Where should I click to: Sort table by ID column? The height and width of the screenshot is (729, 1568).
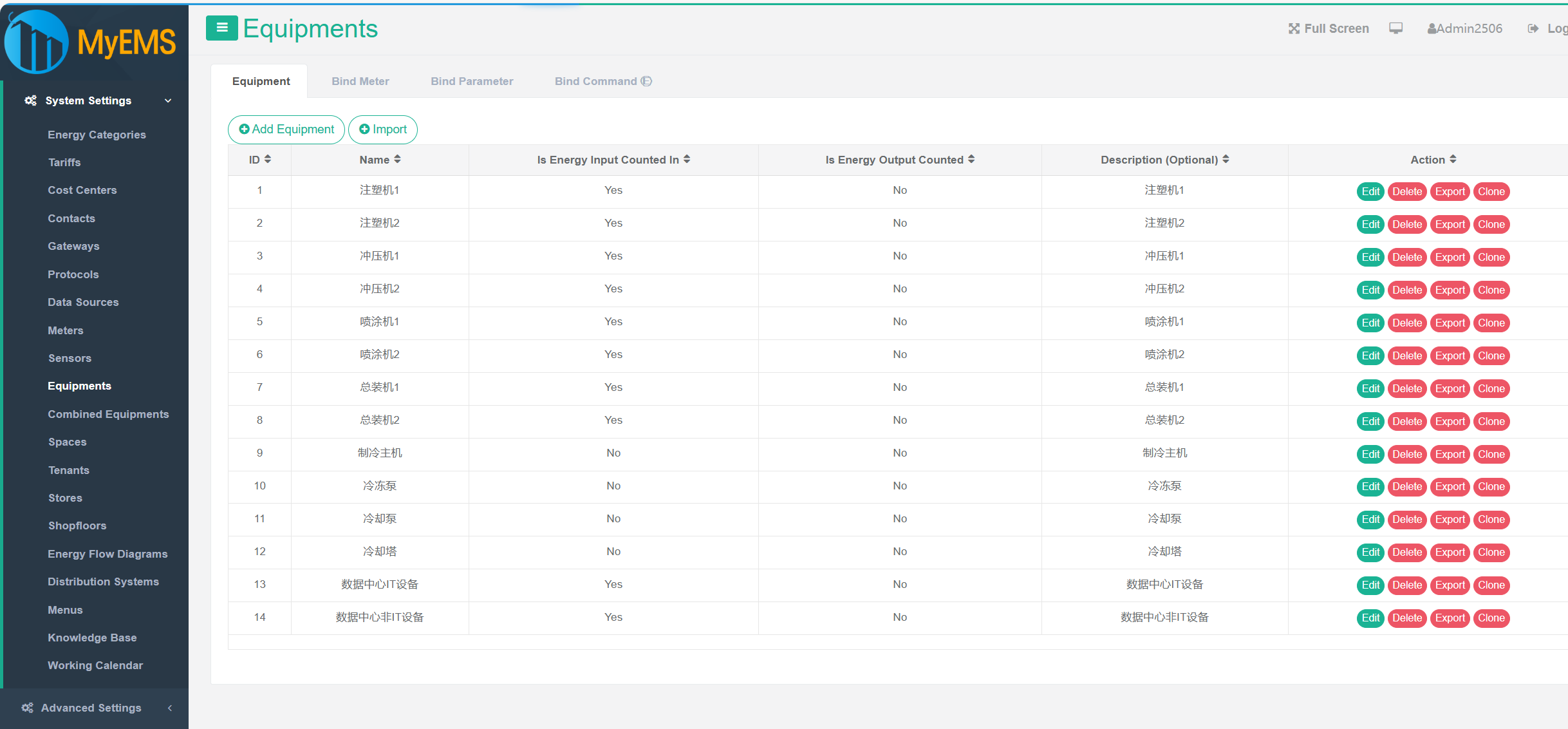[268, 159]
